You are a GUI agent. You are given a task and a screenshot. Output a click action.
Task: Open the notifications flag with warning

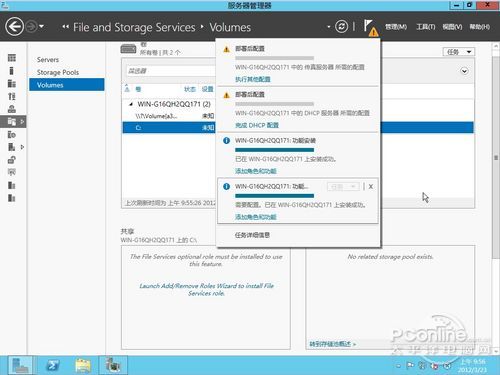(371, 28)
